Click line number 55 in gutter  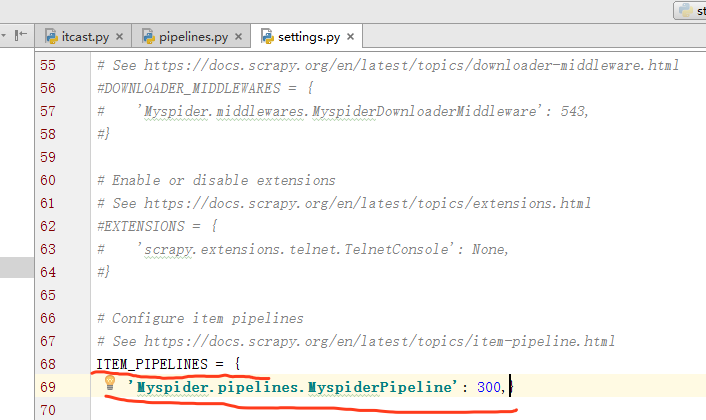pos(48,65)
